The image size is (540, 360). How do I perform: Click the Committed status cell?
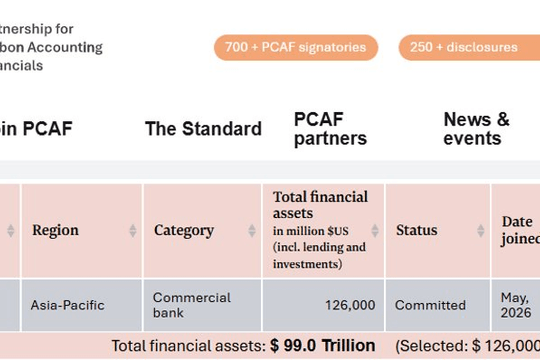[438, 305]
